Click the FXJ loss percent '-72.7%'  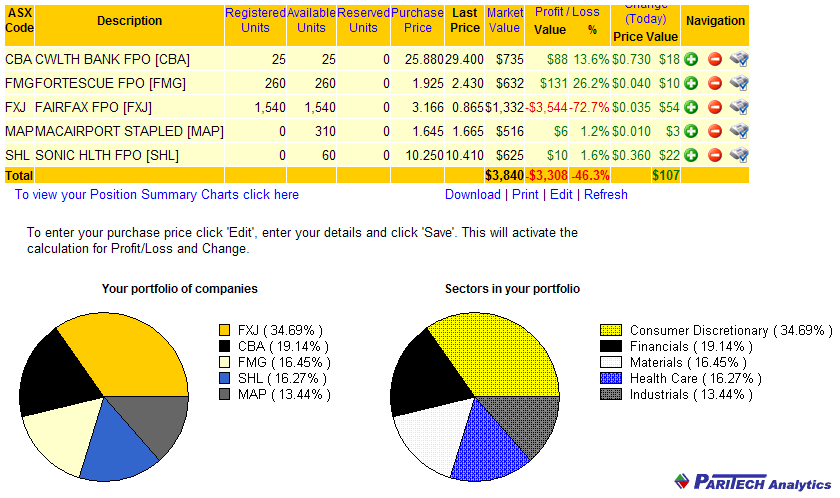click(589, 107)
